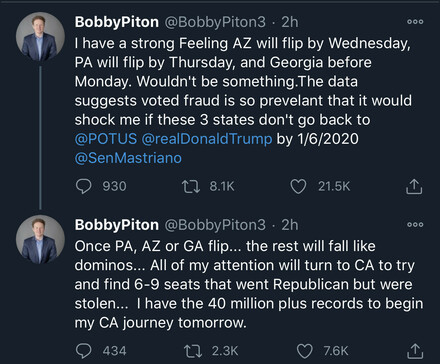Open @BobbyPiton3 handle on second tweet
The height and width of the screenshot is (364, 440).
(x=215, y=225)
